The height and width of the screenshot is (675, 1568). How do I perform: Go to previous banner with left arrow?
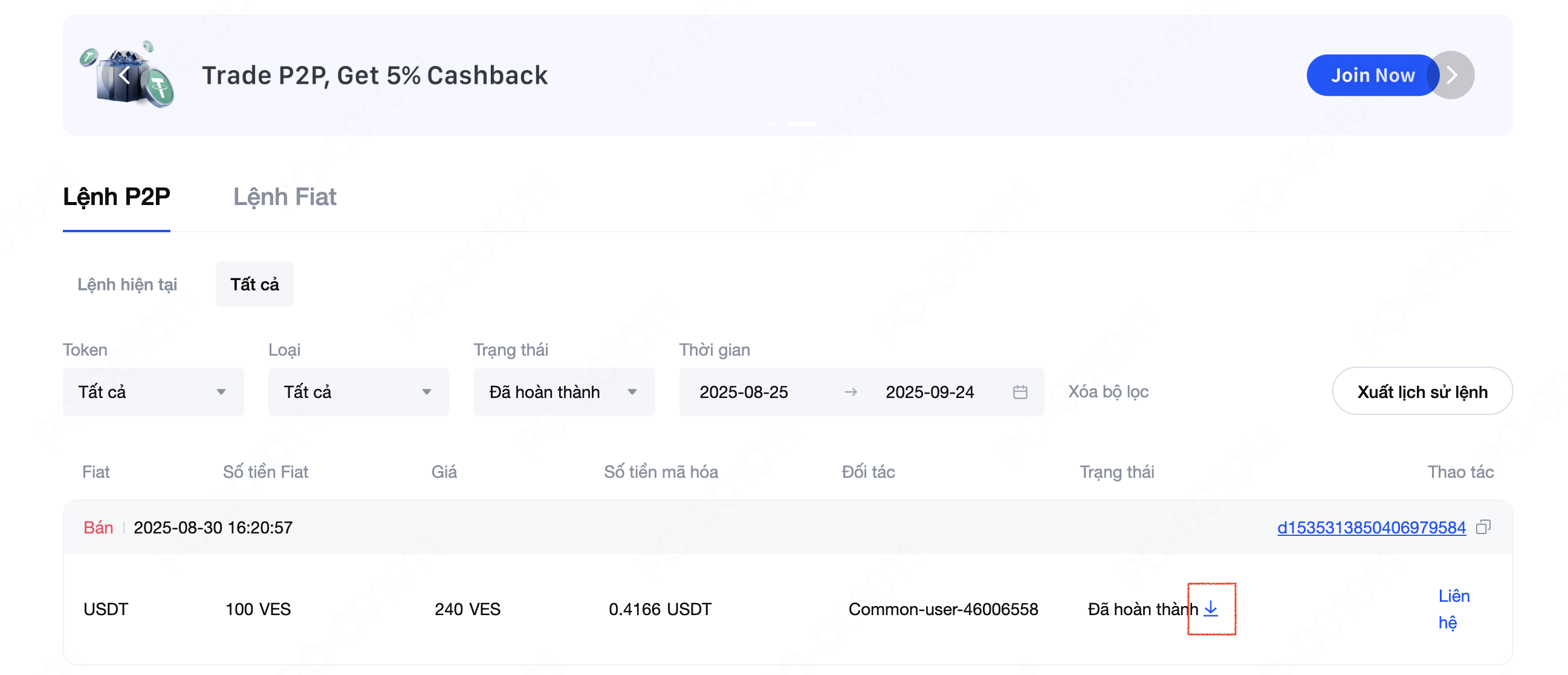(x=125, y=76)
